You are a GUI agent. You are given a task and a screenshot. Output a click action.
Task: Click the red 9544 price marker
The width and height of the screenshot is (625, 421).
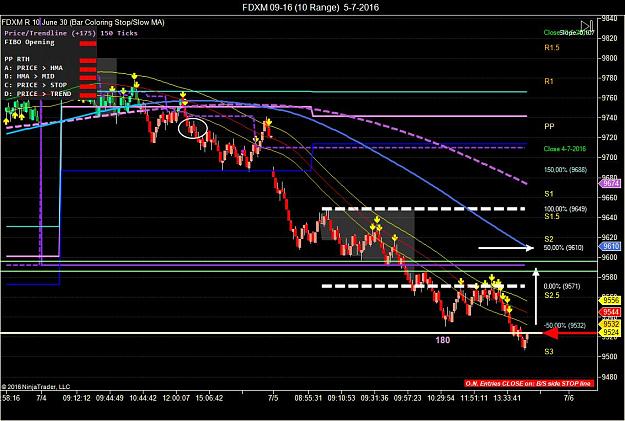point(609,312)
